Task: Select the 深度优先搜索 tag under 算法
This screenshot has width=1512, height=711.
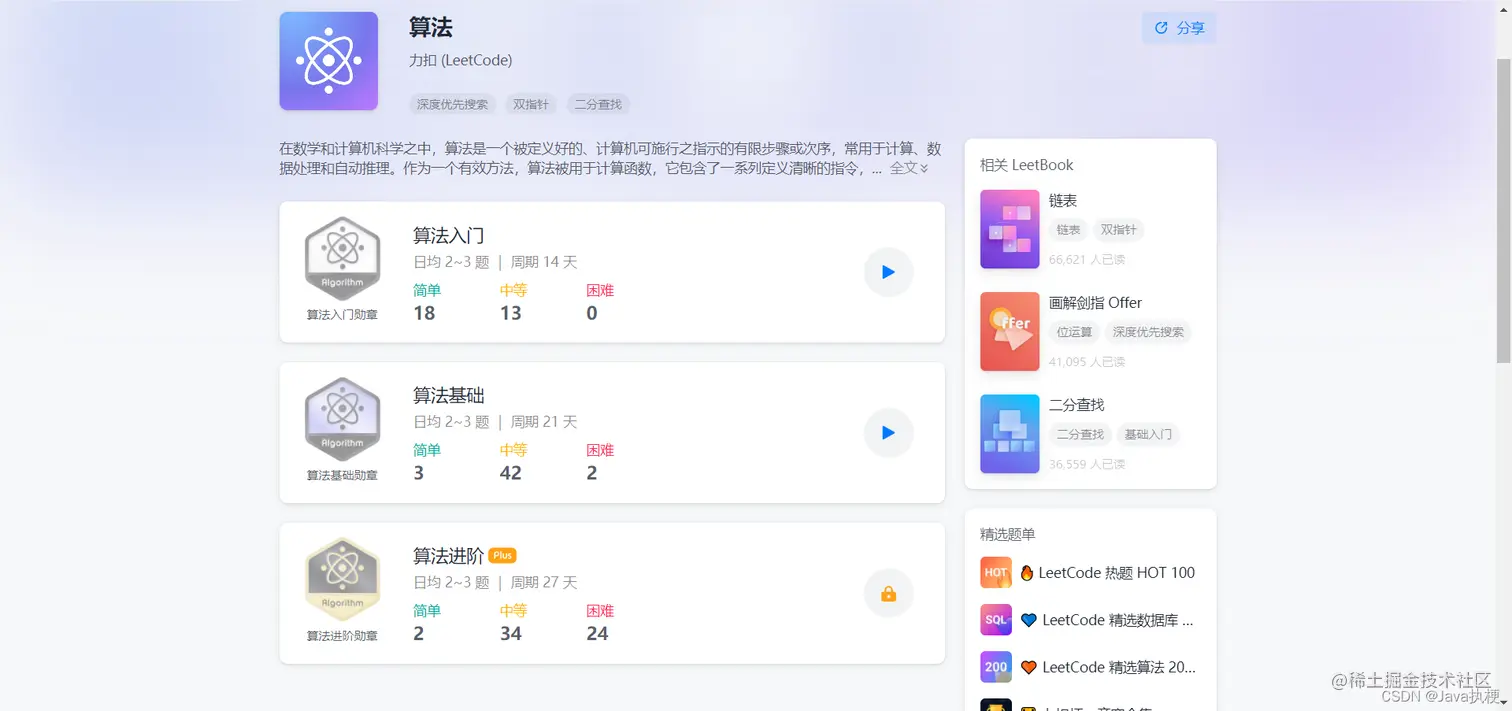Action: (x=453, y=104)
